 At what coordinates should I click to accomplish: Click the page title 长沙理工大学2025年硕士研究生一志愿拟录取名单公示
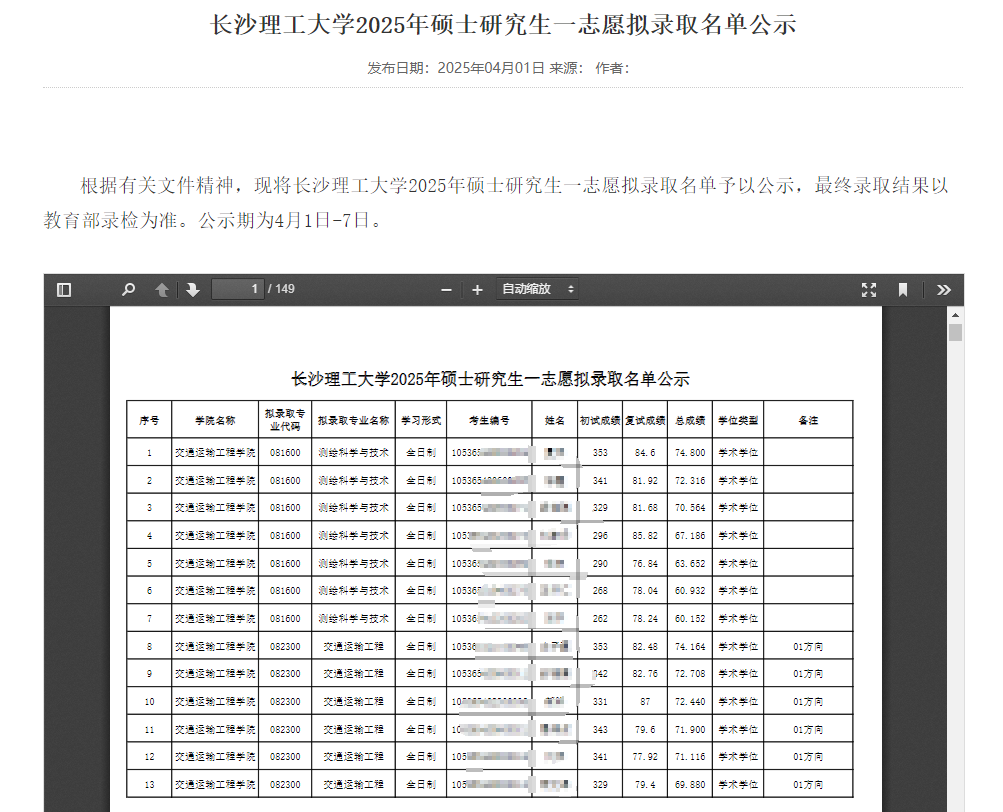click(503, 25)
